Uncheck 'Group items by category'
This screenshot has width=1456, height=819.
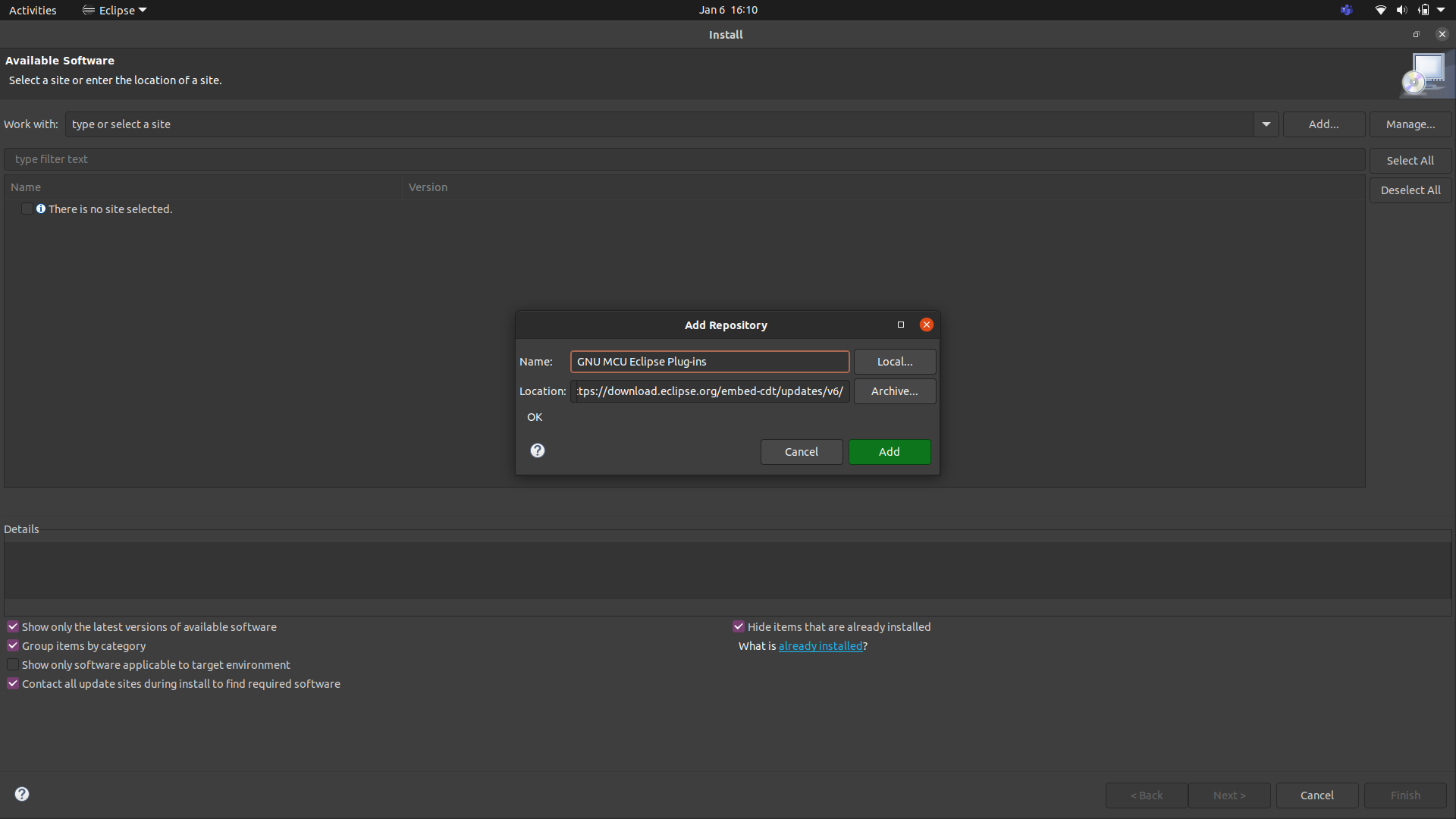tap(13, 645)
